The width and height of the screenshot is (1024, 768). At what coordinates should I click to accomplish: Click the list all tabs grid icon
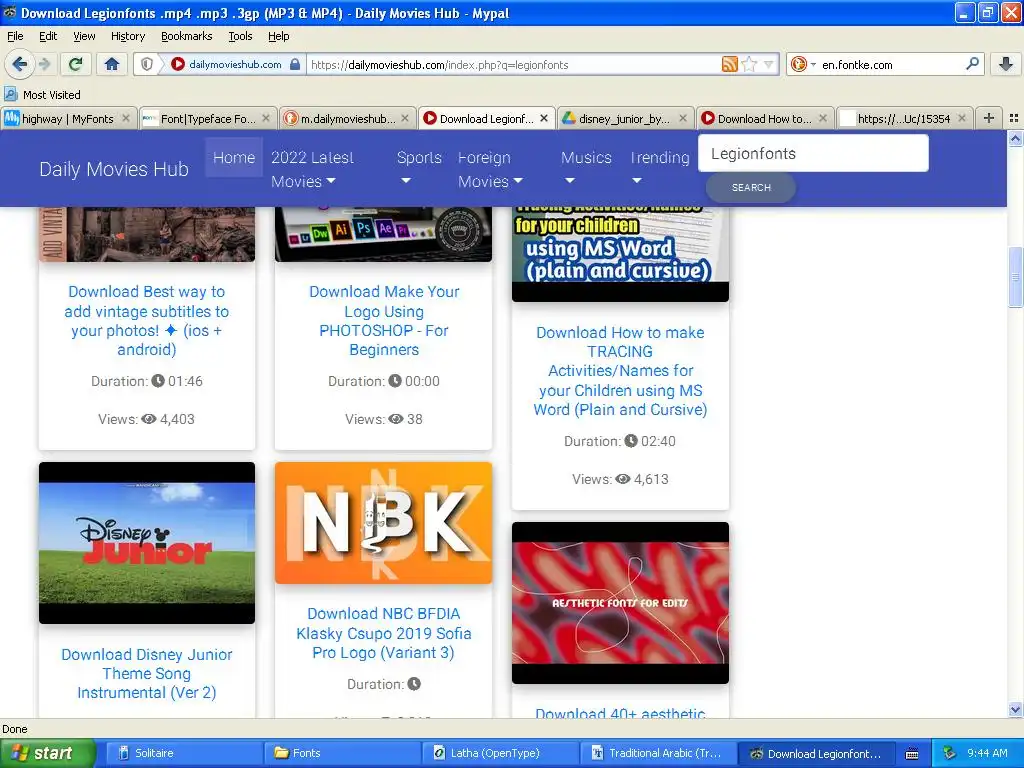pyautogui.click(x=1014, y=118)
